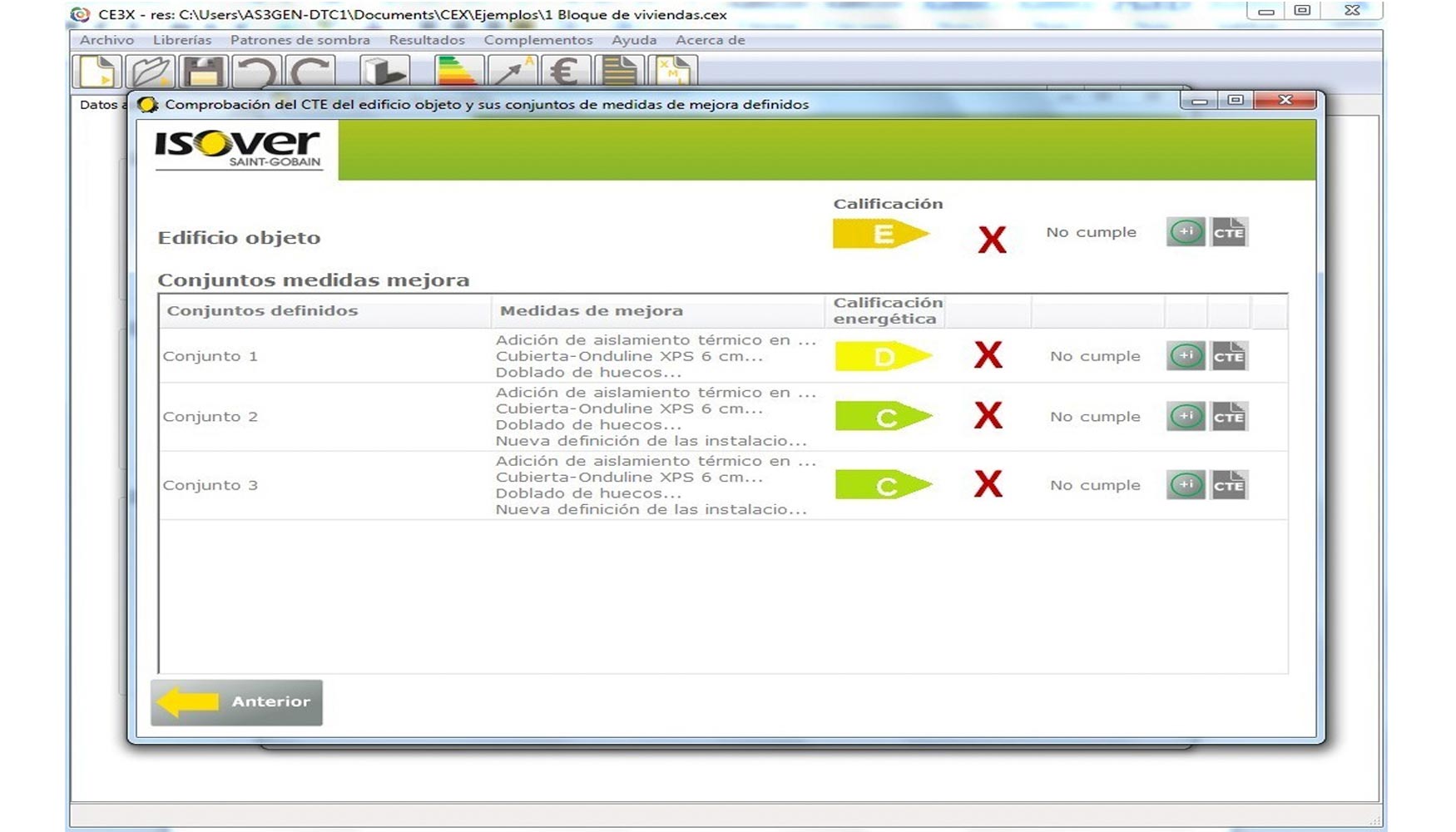Open the Ayuda menu

[634, 40]
